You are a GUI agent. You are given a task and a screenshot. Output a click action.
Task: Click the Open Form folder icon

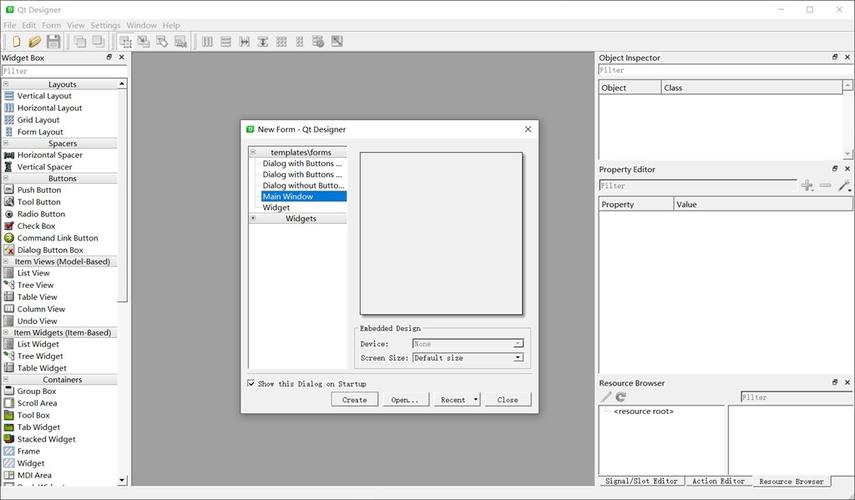click(x=34, y=41)
